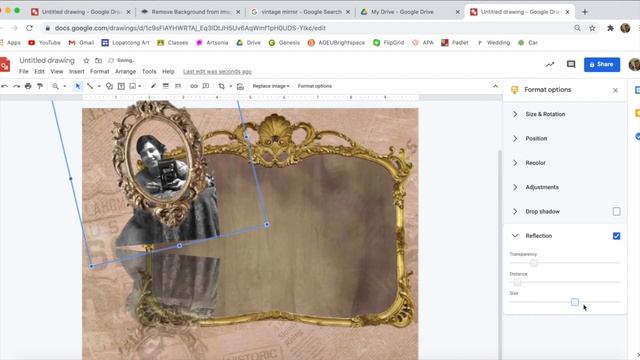Open the mask image dropdown arrow
The height and width of the screenshot is (360, 640).
[231, 86]
